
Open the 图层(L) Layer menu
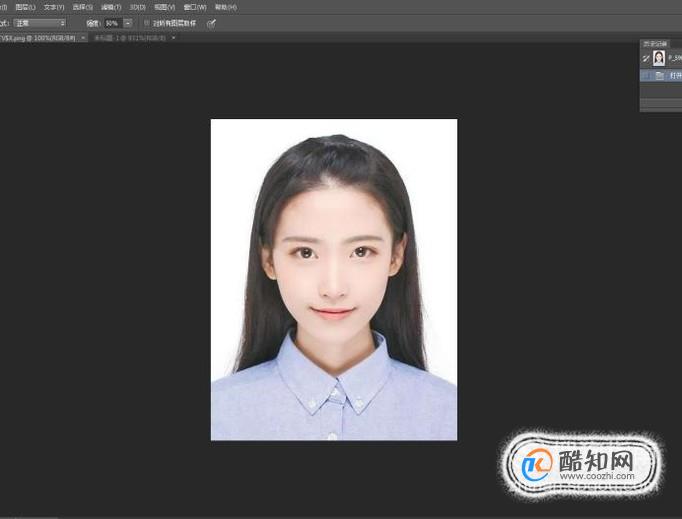pos(25,7)
